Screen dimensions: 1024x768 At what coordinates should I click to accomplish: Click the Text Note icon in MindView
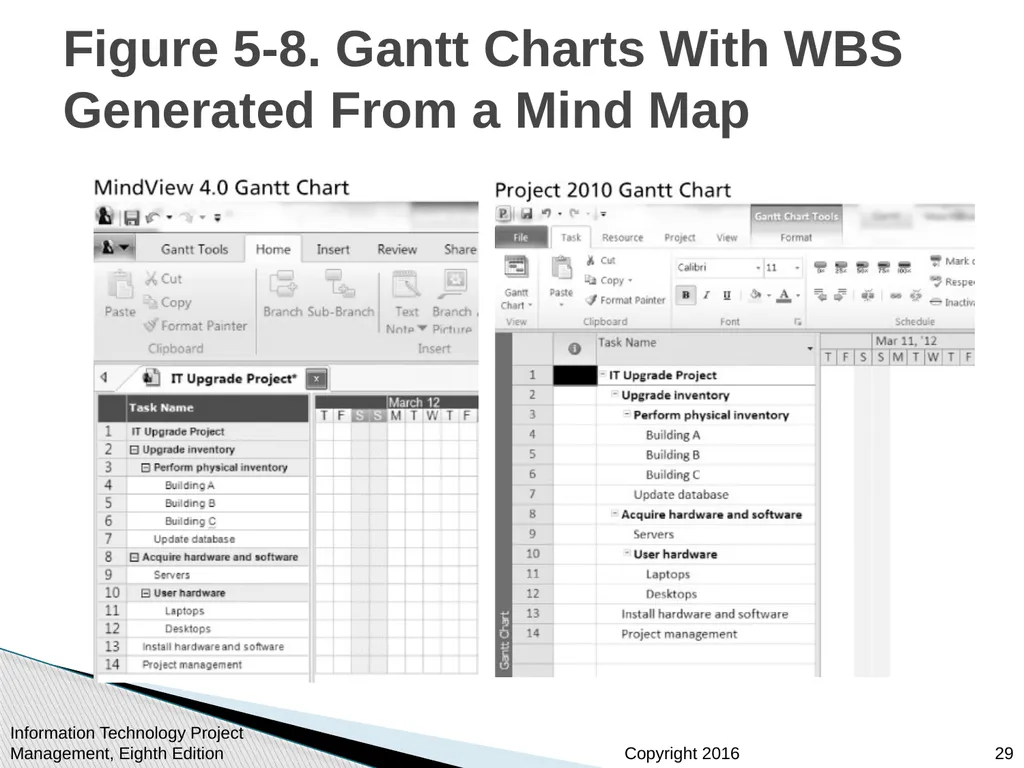406,286
